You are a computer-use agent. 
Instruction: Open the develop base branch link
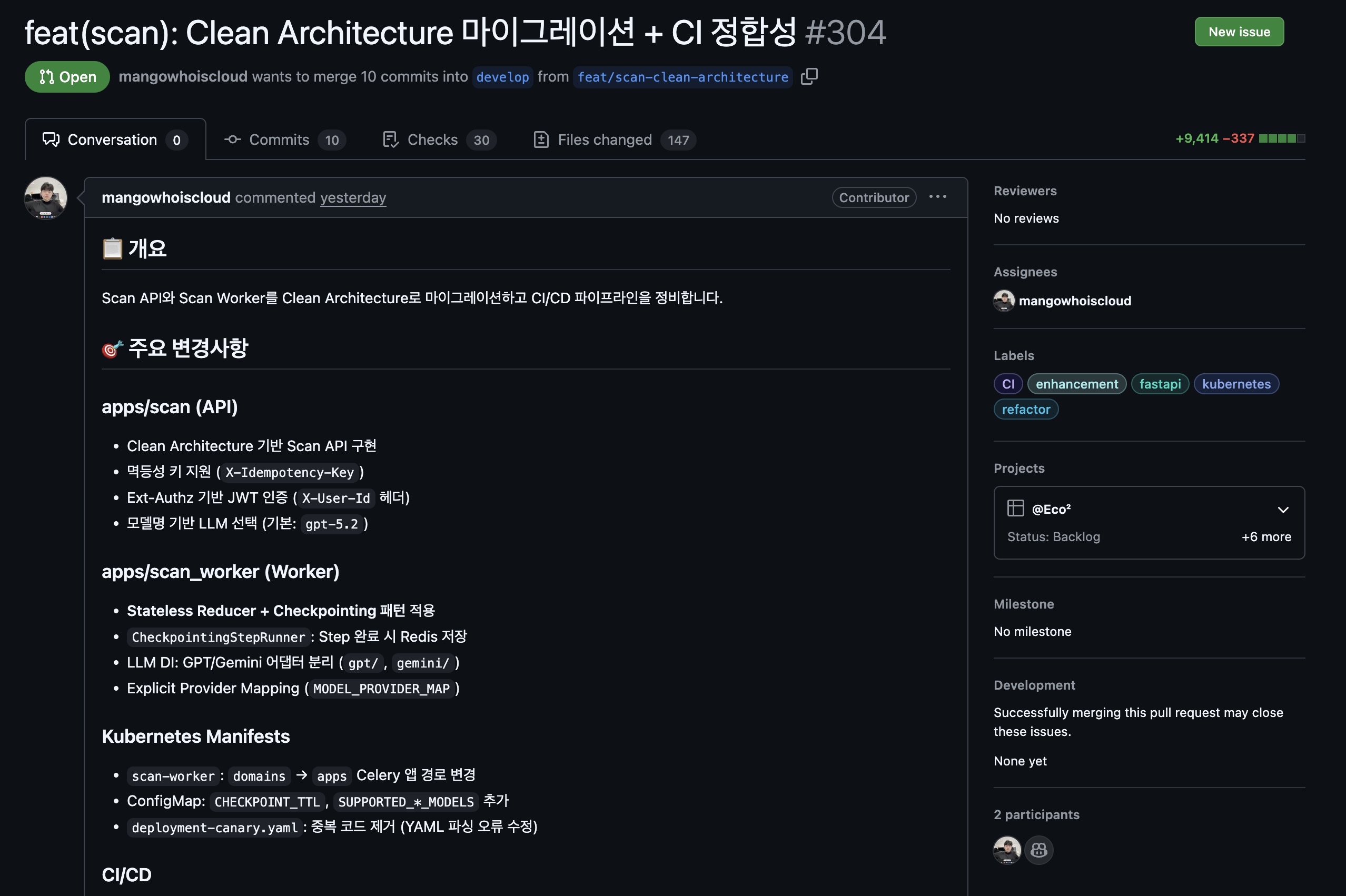(502, 77)
